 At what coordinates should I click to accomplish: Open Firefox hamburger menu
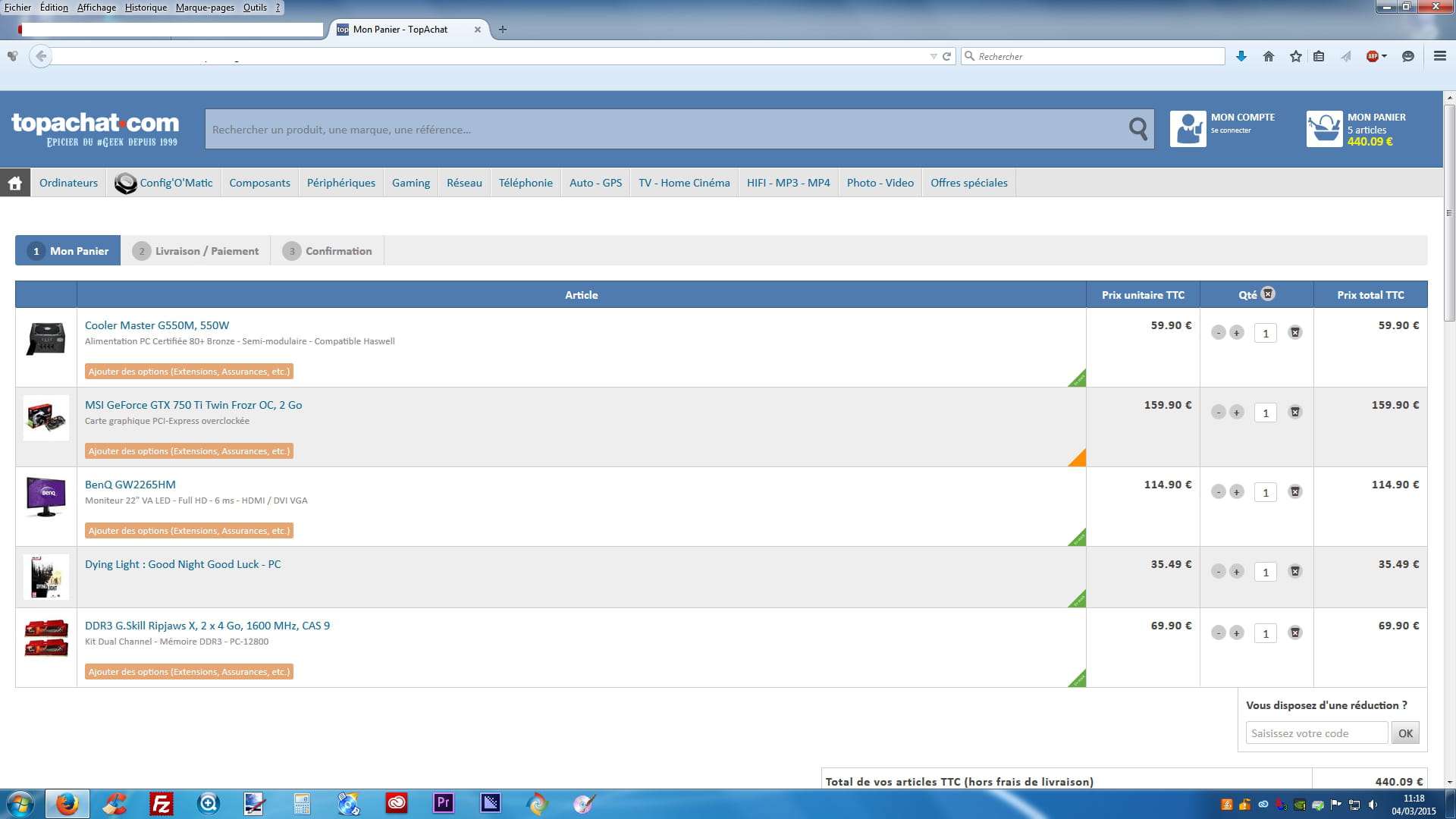[x=1439, y=56]
